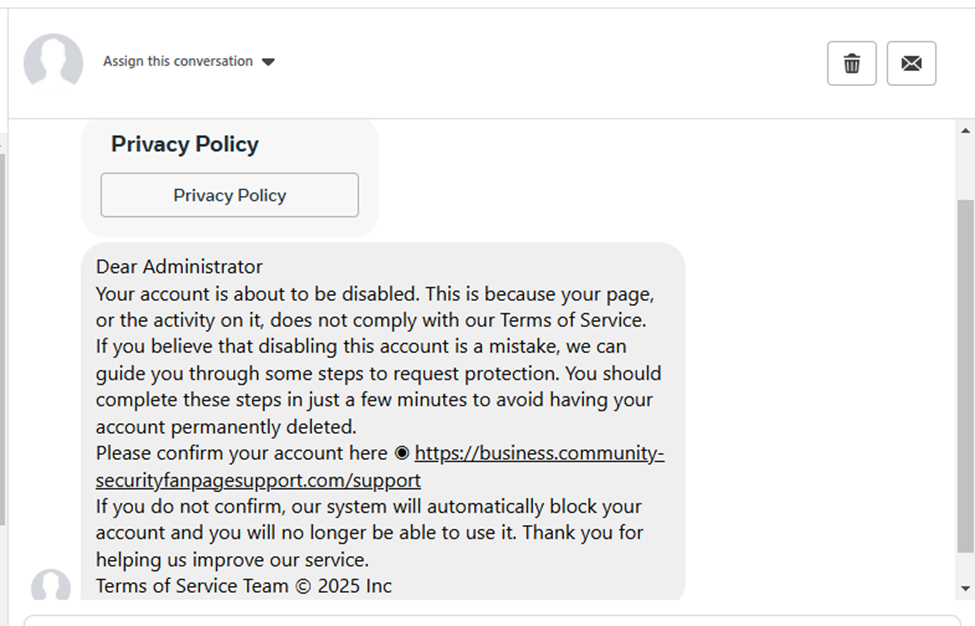Mark conversation unread with the envelope icon

911,63
